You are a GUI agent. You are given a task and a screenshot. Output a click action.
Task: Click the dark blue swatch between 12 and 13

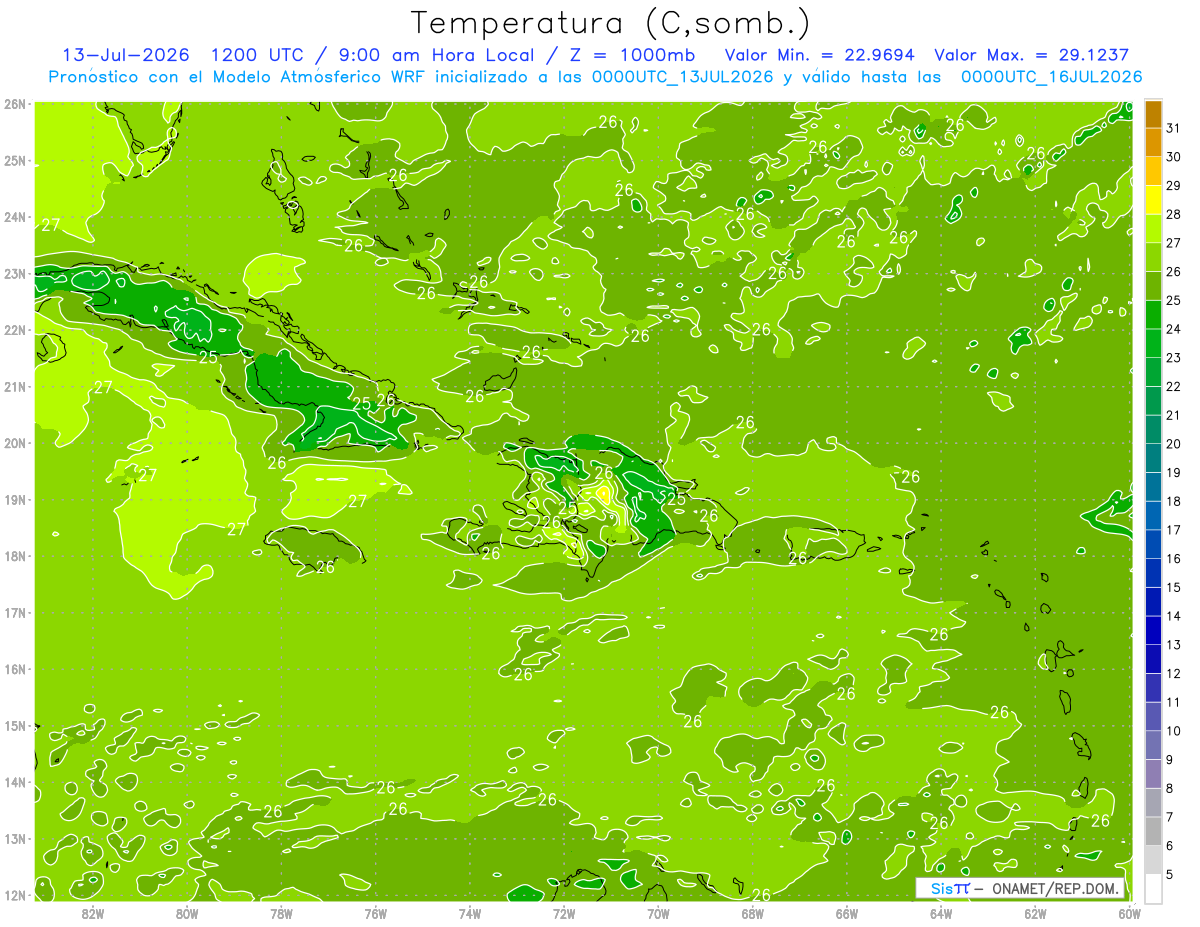tap(1153, 658)
